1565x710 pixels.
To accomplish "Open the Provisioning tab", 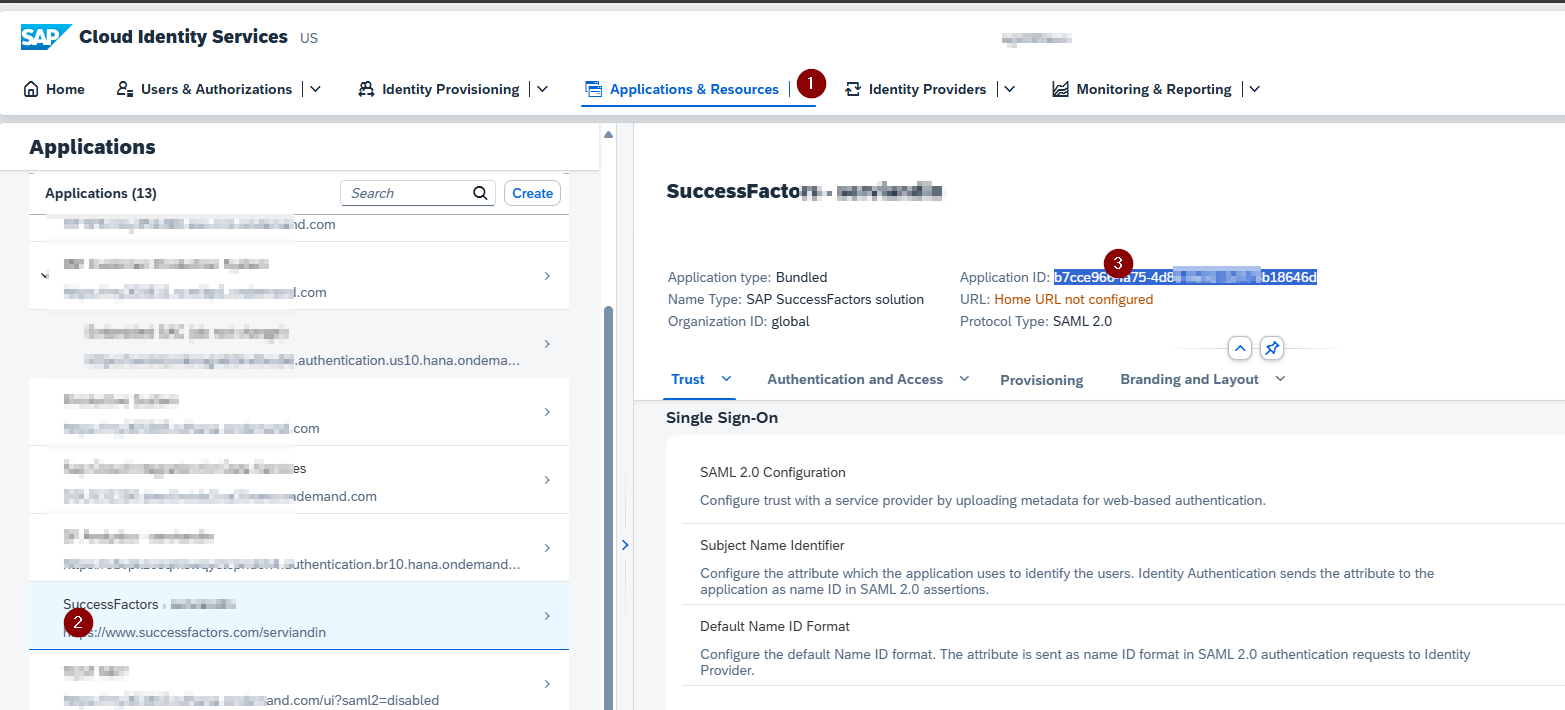I will 1042,380.
